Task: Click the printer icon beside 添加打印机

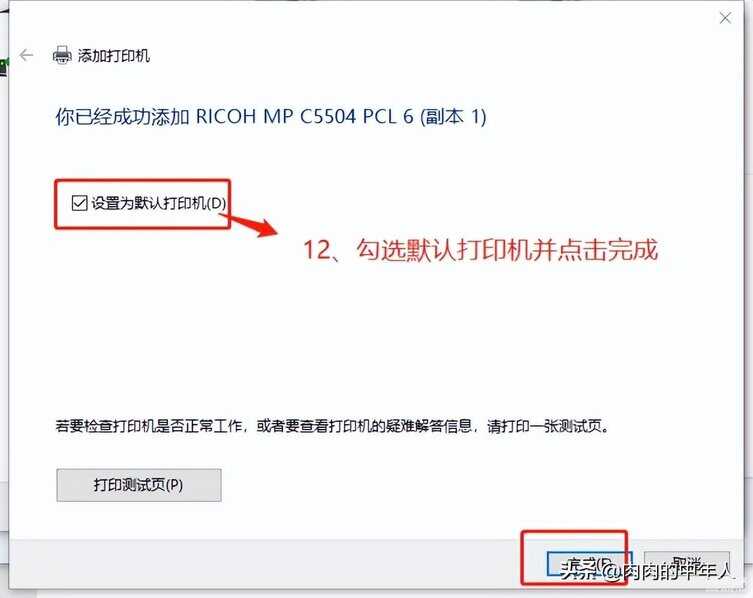Action: [x=62, y=55]
